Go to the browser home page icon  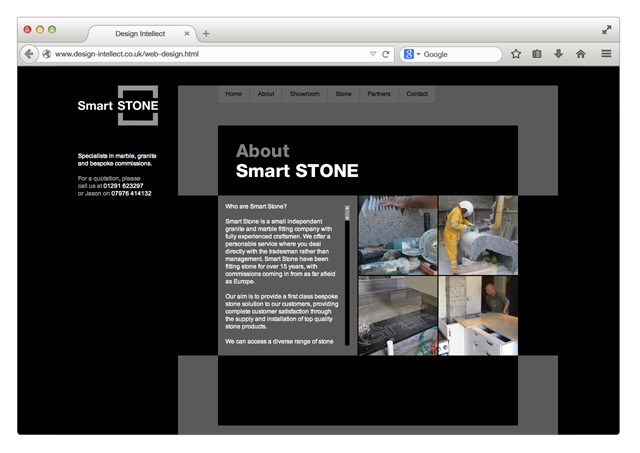tap(580, 54)
